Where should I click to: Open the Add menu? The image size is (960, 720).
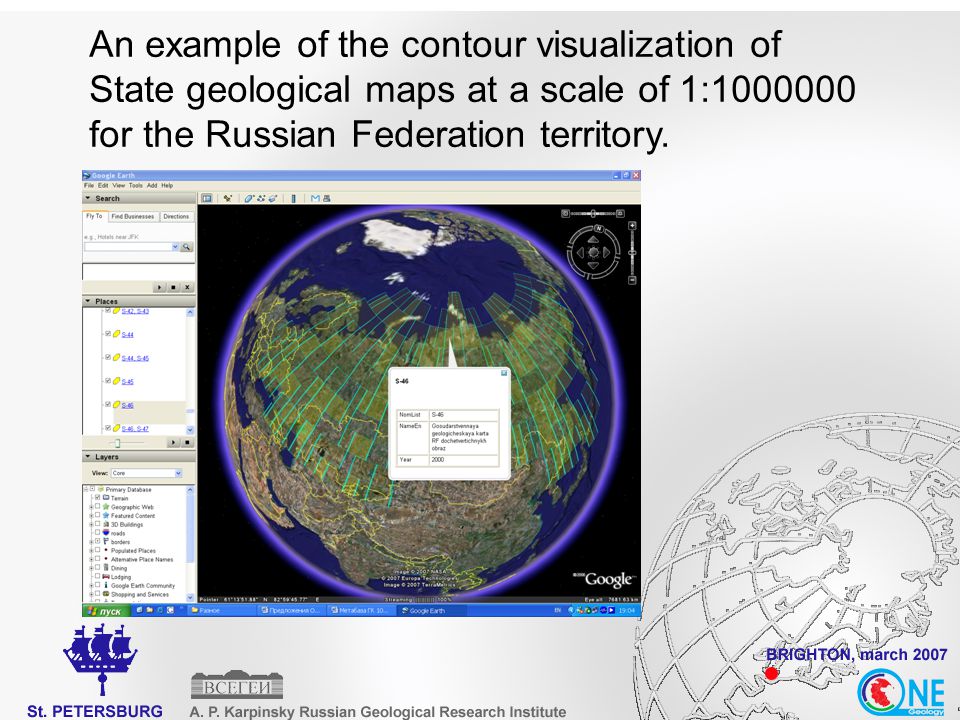[152, 186]
